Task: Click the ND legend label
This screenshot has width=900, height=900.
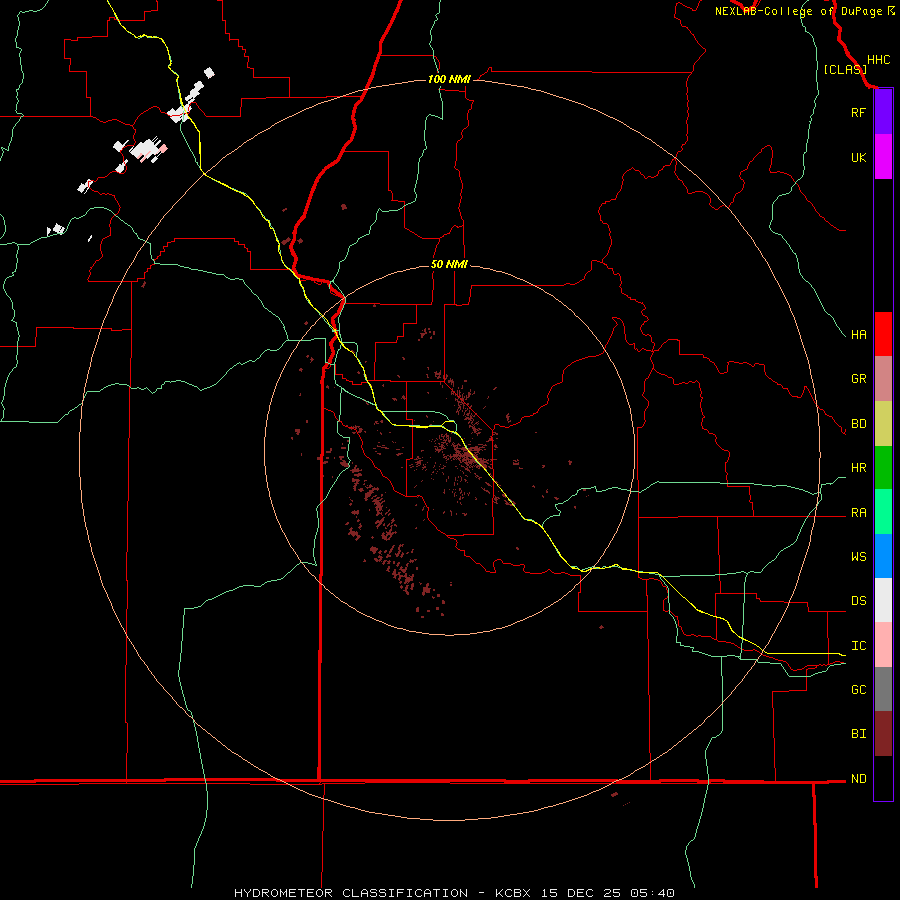Action: (x=858, y=778)
